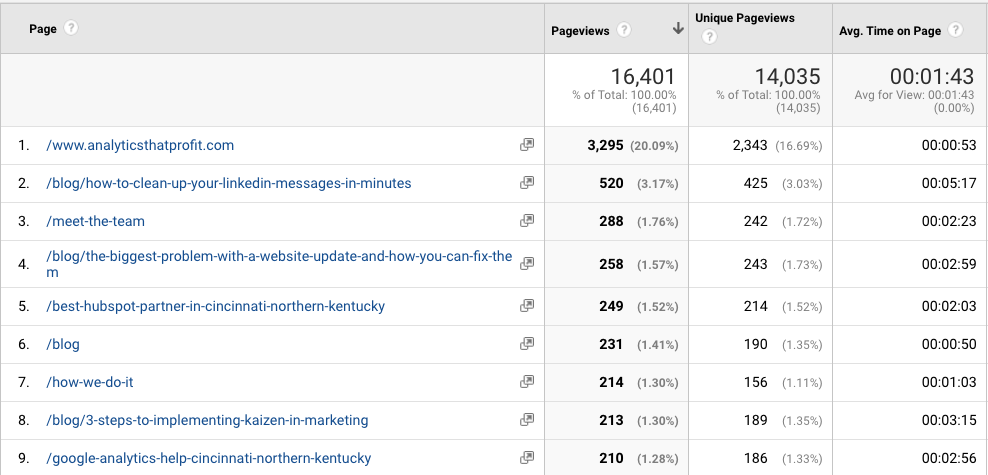988x475 pixels.
Task: Click the external link icon for /meet-the-team
Action: [x=527, y=220]
